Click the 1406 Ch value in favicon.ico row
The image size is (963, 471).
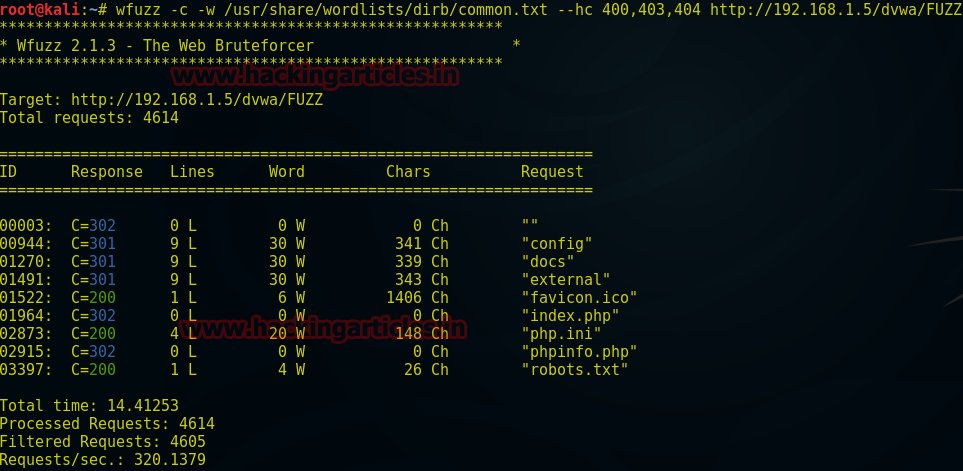click(418, 298)
